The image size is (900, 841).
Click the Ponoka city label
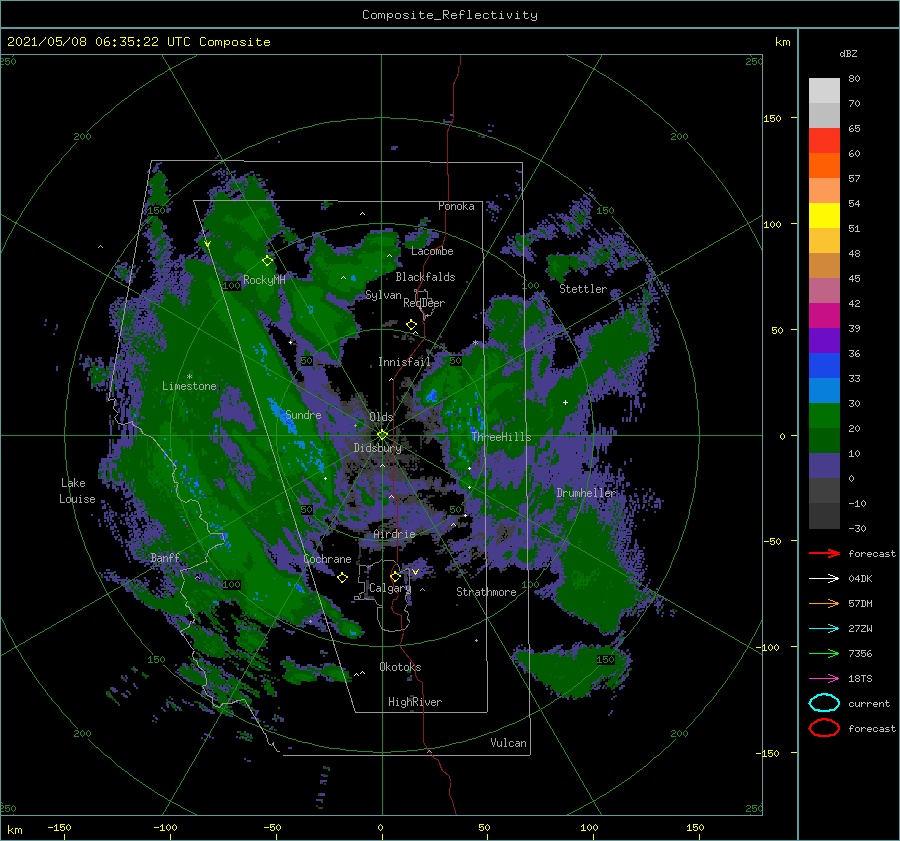point(456,206)
